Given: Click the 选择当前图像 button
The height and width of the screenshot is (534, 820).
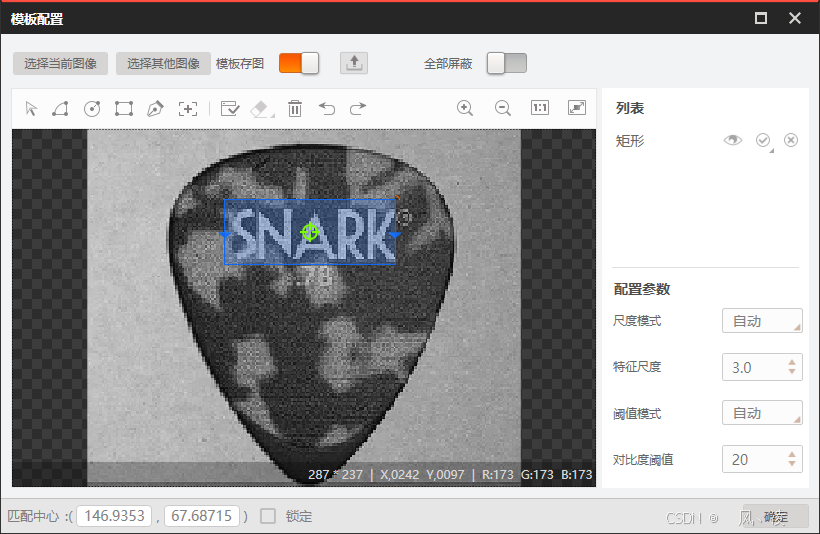Looking at the screenshot, I should (60, 63).
